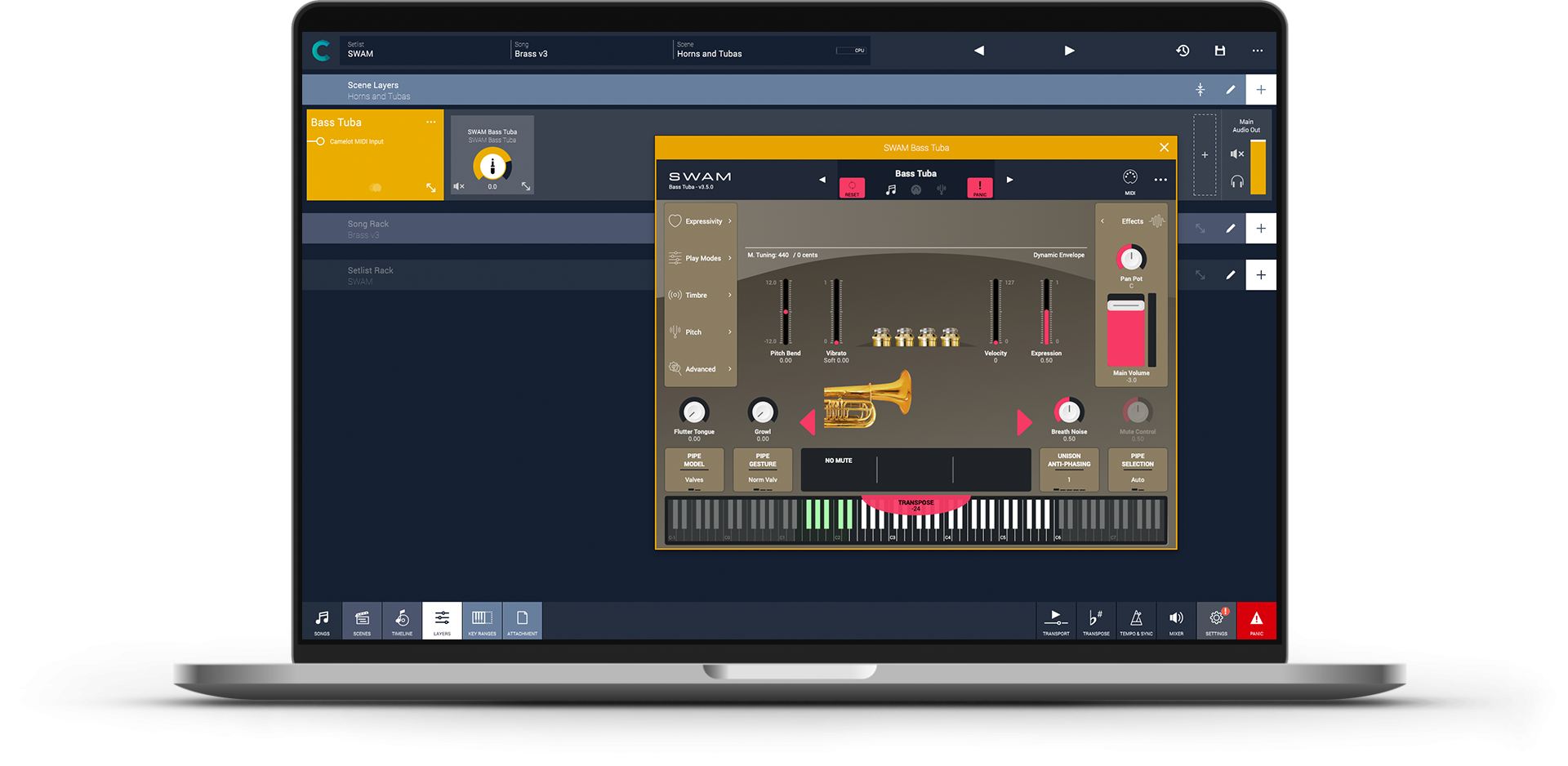Screen dimensions: 1568x766
Task: Add item to the Setlist Rack
Action: pos(1261,275)
